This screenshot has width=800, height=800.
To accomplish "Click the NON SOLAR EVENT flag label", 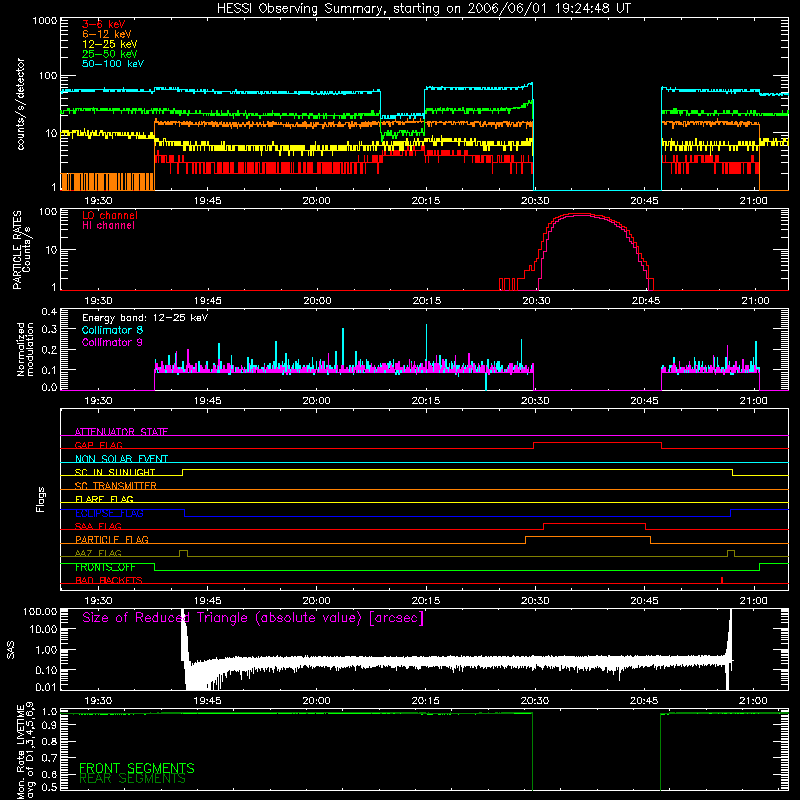I will point(121,459).
